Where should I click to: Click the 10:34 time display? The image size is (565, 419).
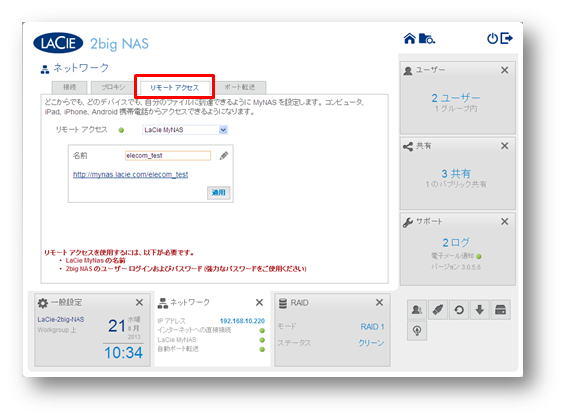pyautogui.click(x=124, y=352)
